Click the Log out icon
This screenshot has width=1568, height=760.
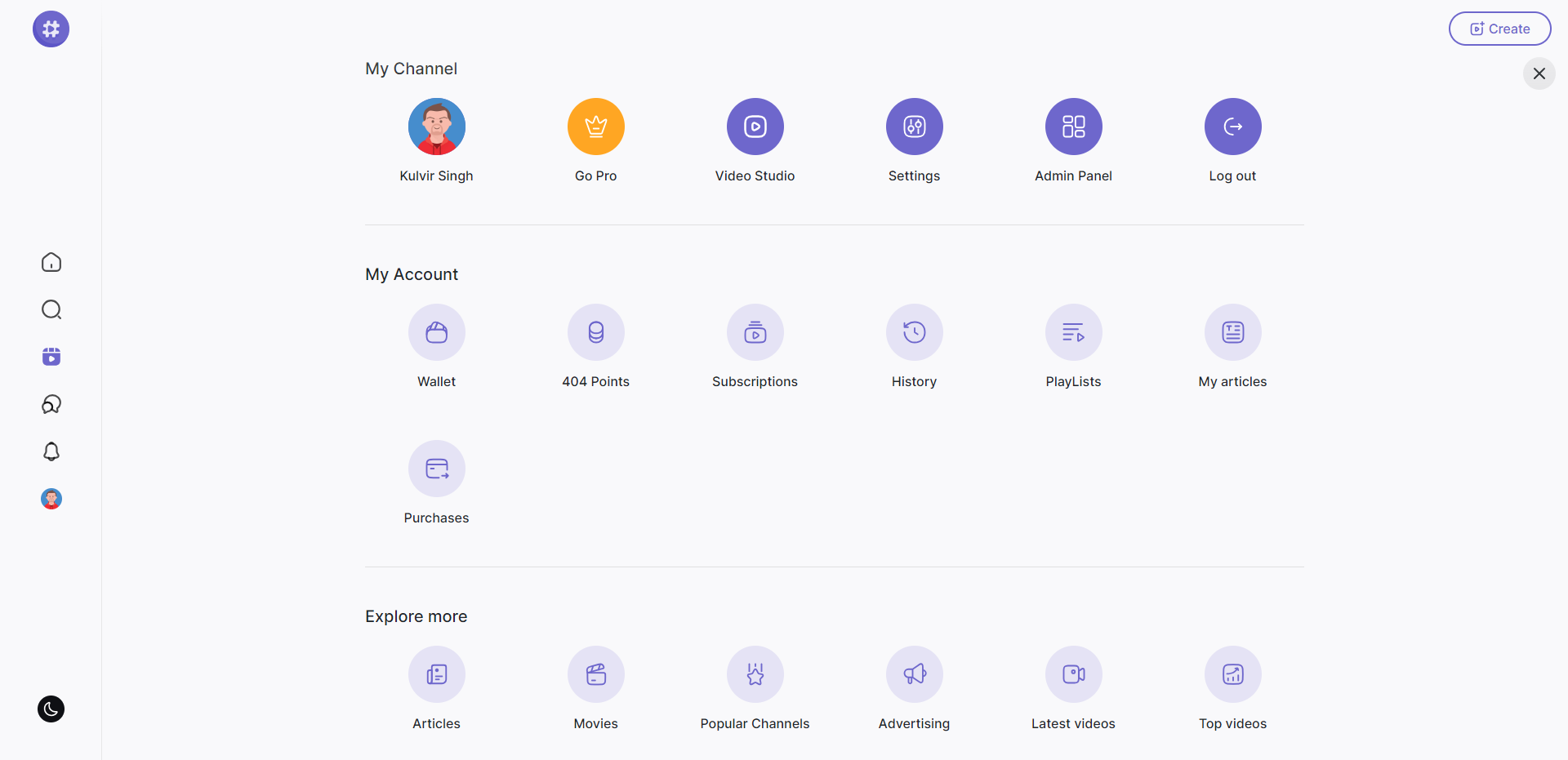[x=1232, y=127]
